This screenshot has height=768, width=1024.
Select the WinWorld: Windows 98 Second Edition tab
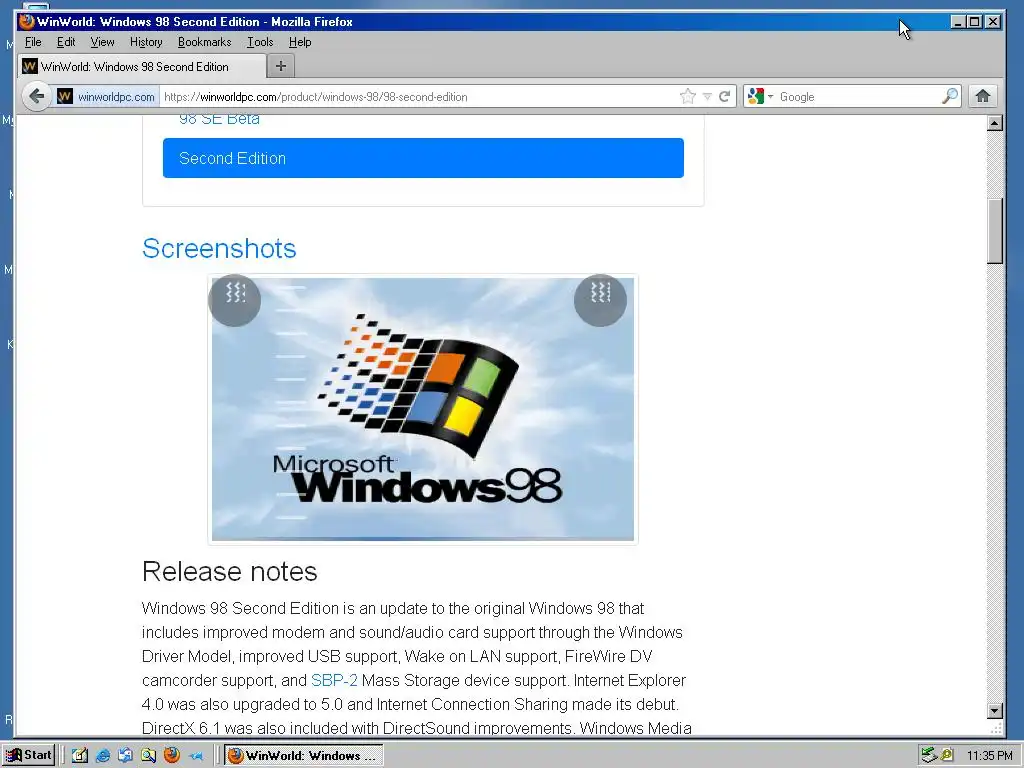pyautogui.click(x=142, y=67)
